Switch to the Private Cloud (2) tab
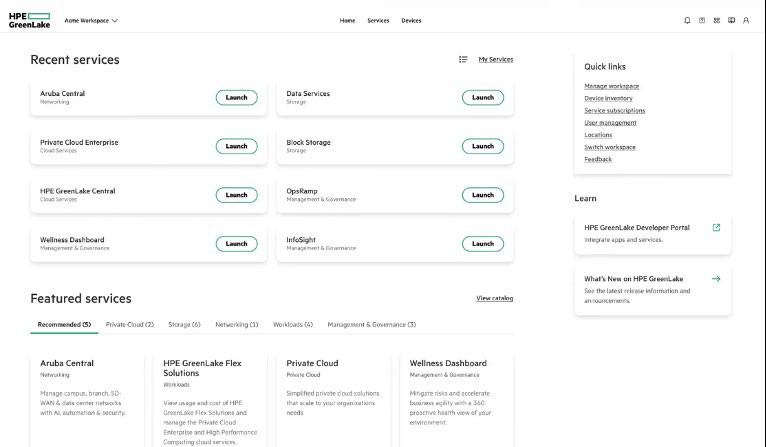Viewport: 766px width, 447px height. 129,325
